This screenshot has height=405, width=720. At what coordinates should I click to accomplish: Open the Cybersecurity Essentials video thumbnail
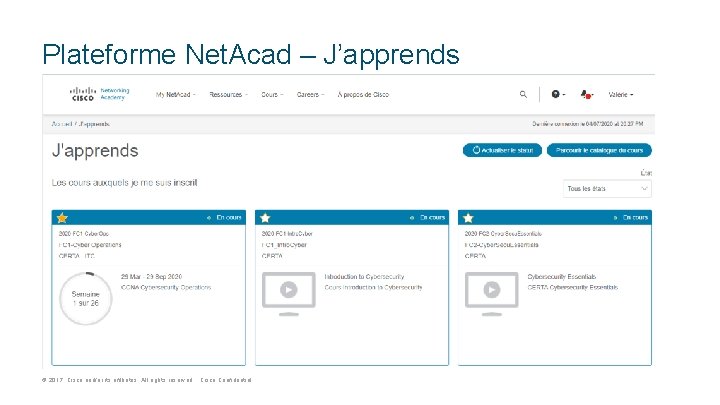[491, 294]
